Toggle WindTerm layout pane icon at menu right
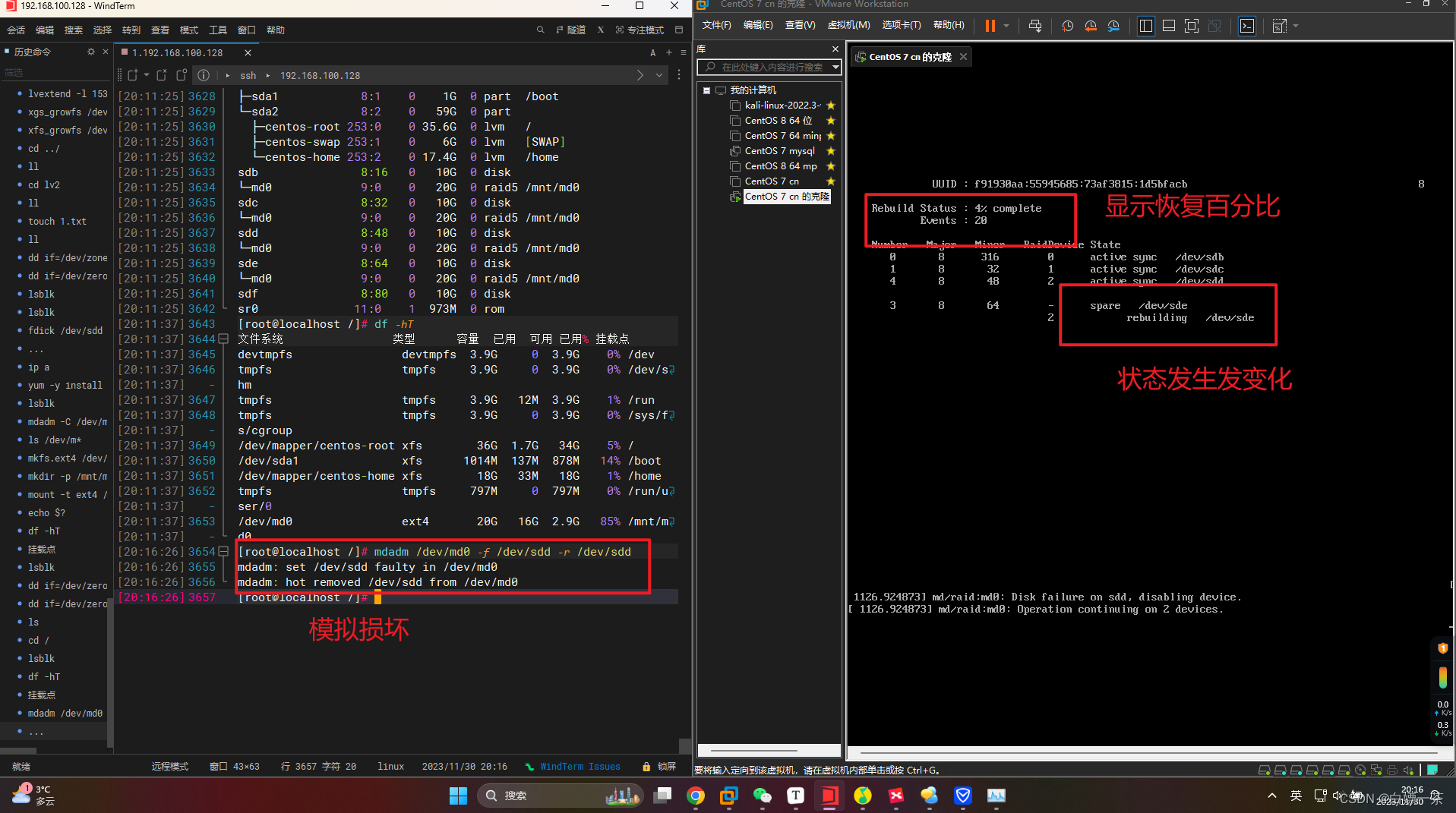 pos(679,30)
